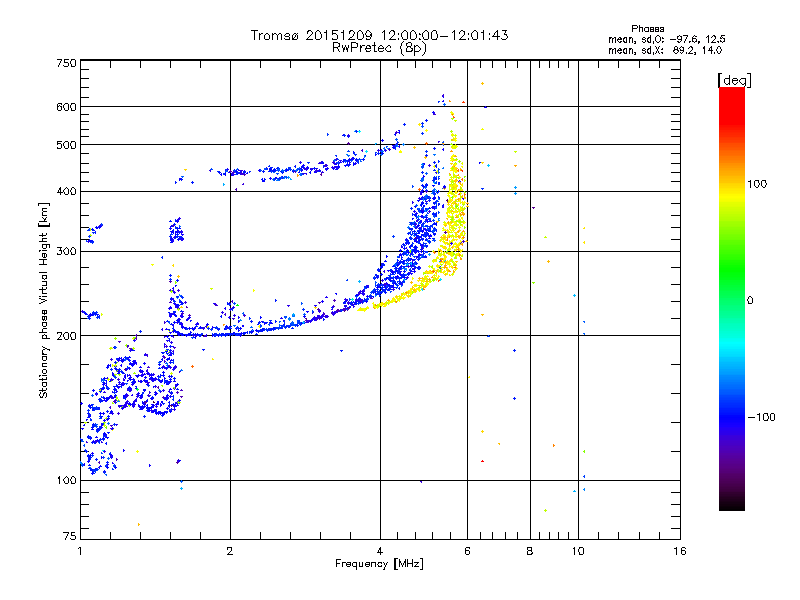Click the y-axis '300' tick label
800x600 pixels.
point(66,252)
